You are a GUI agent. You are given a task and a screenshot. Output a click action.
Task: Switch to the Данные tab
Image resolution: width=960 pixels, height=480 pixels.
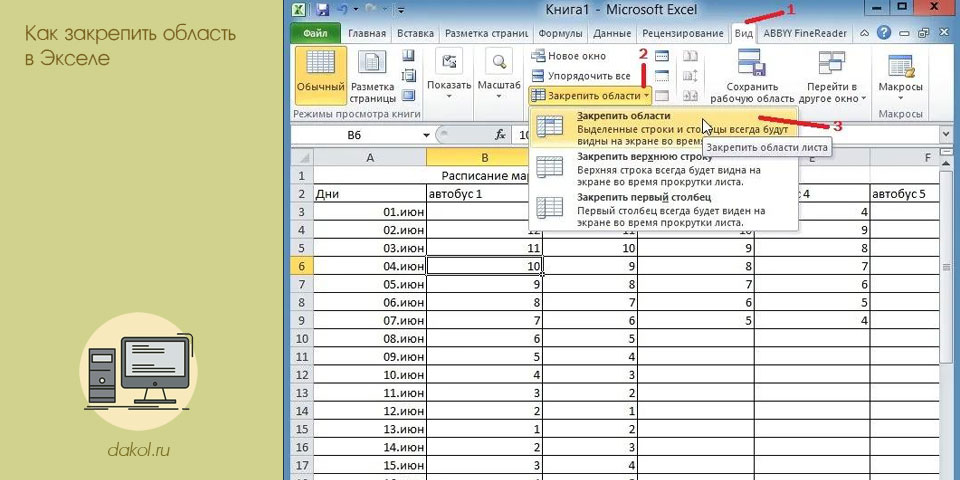click(612, 34)
